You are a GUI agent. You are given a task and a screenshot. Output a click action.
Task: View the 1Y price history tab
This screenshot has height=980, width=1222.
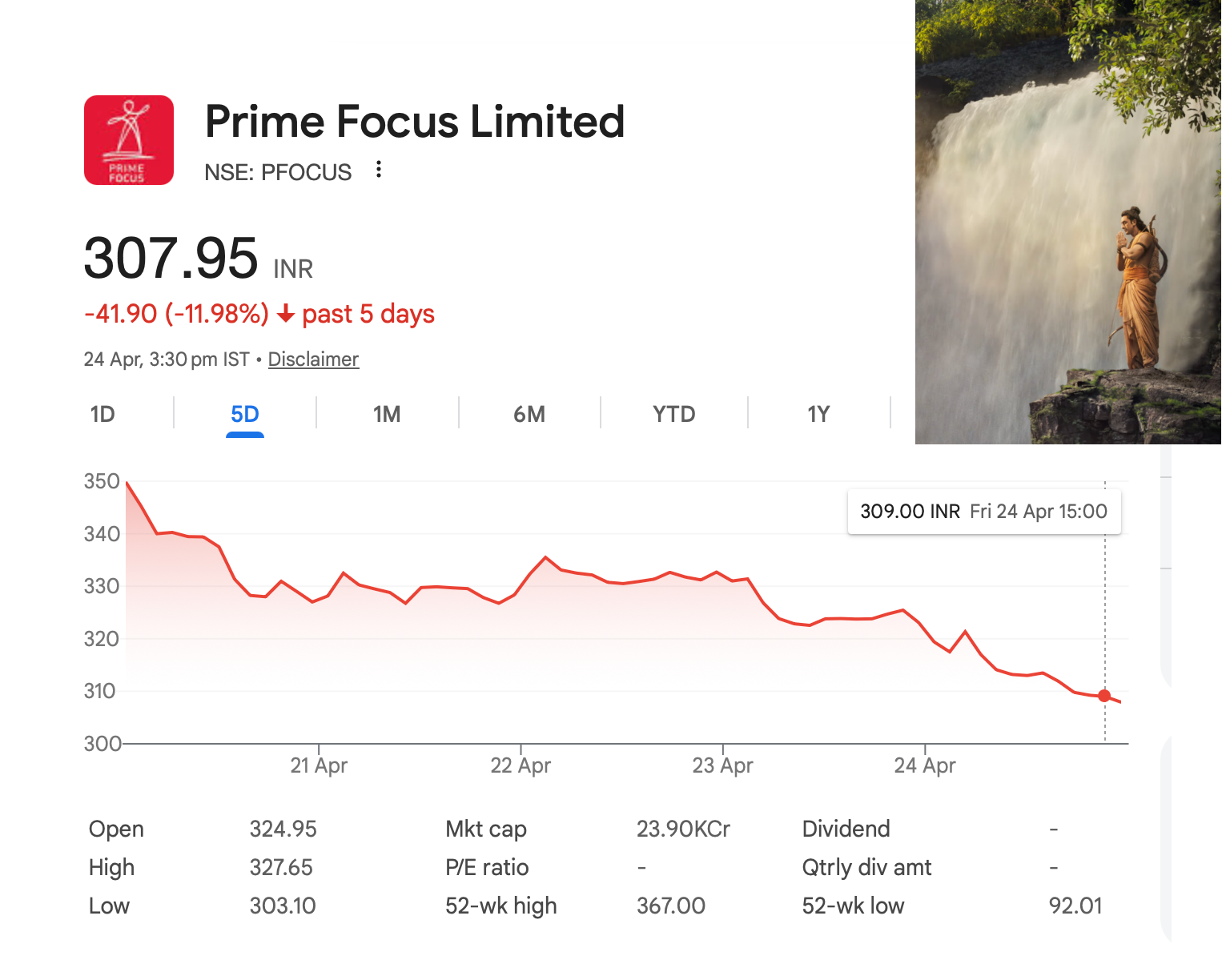point(818,414)
